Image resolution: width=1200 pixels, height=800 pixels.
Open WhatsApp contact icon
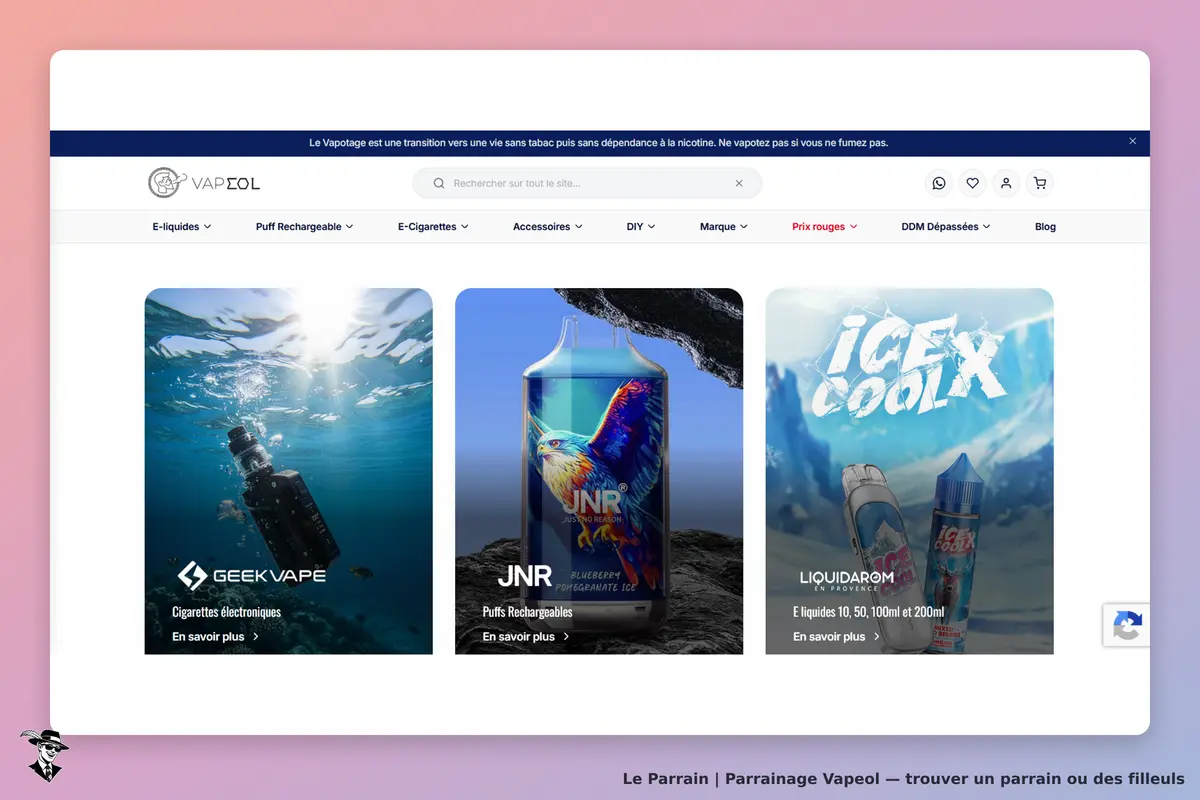point(938,183)
